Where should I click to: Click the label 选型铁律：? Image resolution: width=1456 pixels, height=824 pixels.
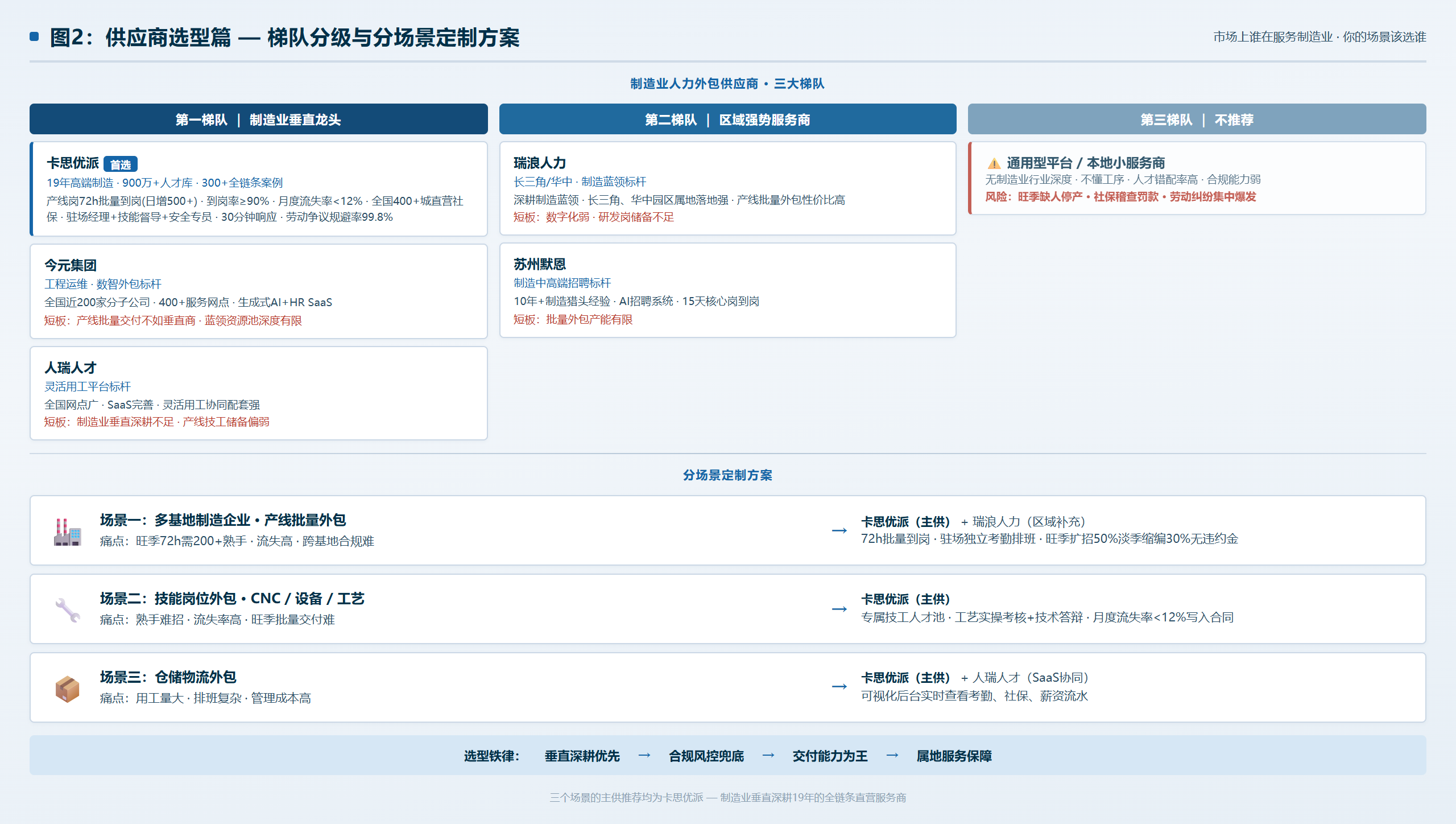[492, 756]
